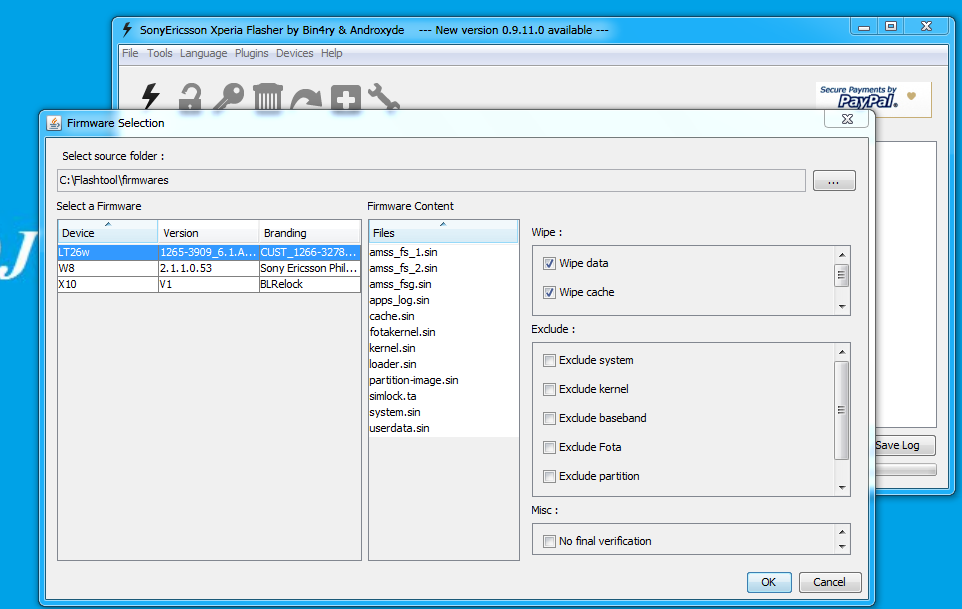This screenshot has height=609, width=962.
Task: Select amss_fs_2.sin file
Action: 444,268
